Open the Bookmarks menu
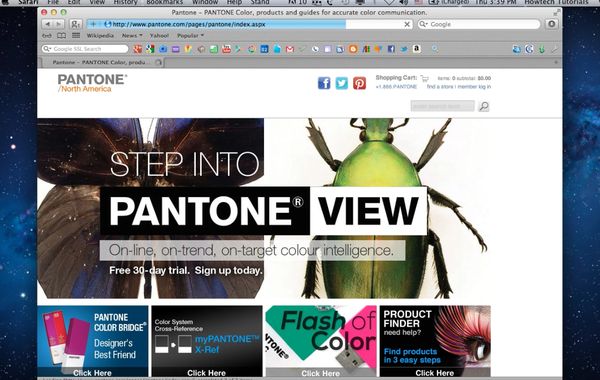This screenshot has height=380, width=600. pyautogui.click(x=165, y=2)
